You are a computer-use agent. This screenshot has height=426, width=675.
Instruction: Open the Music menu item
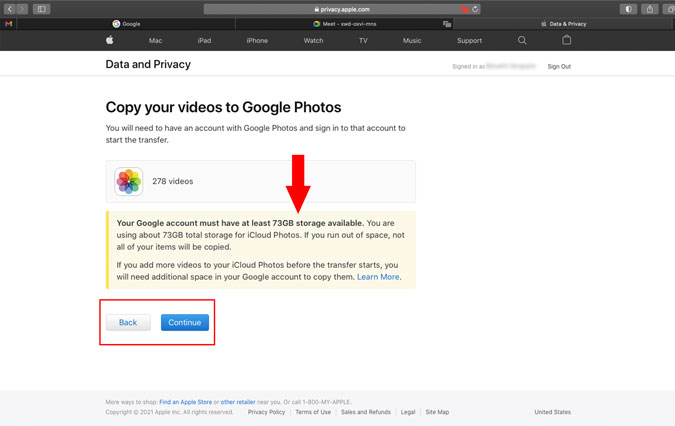tap(412, 40)
